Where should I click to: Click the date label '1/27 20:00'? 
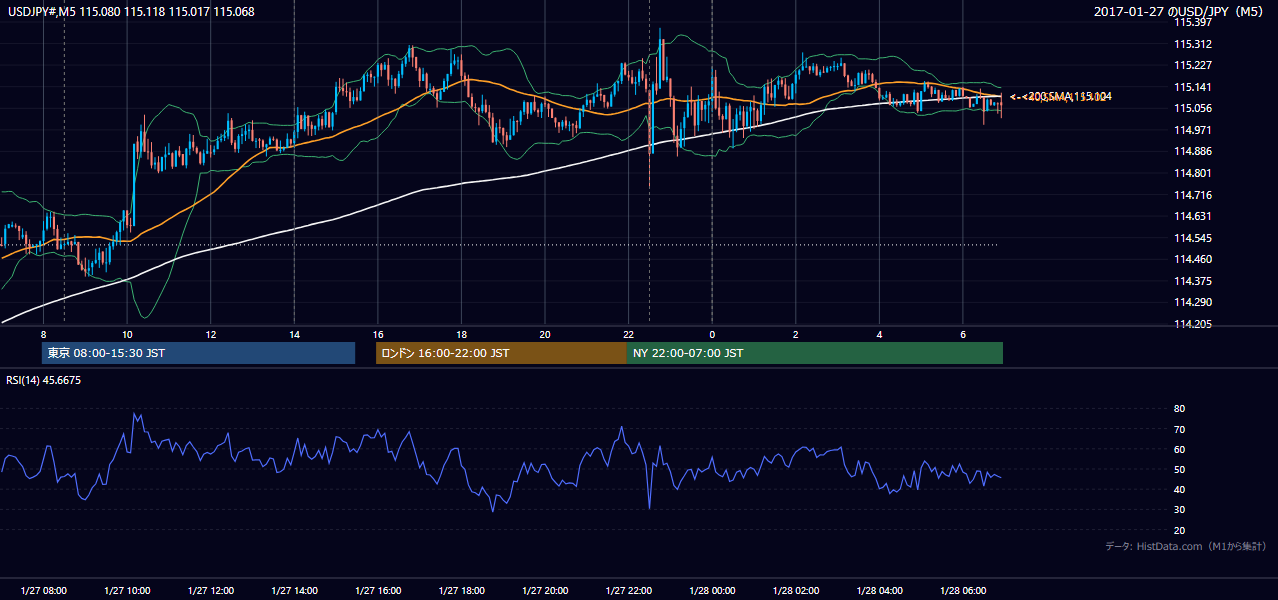click(x=544, y=590)
